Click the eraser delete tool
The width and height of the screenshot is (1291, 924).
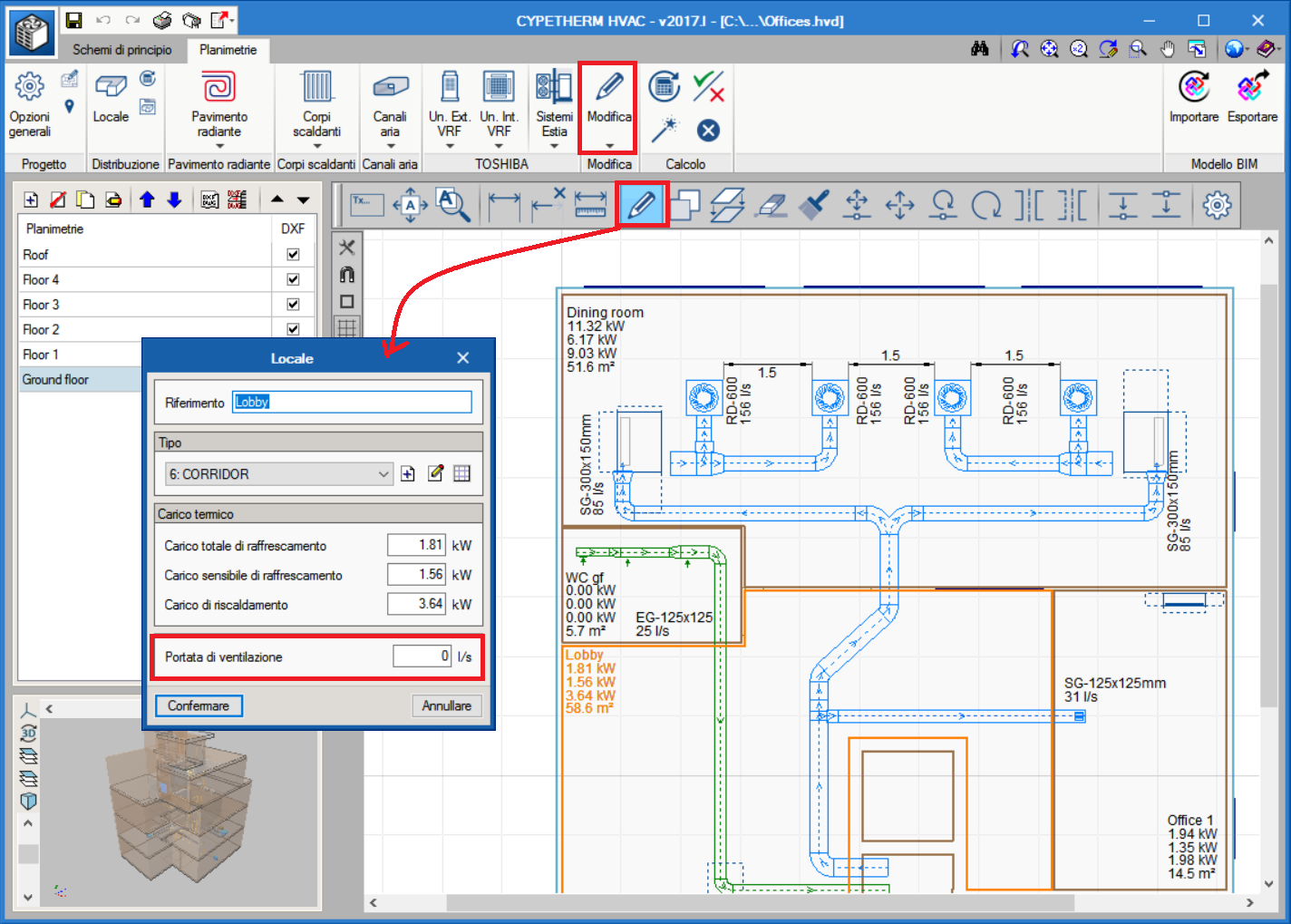click(x=771, y=205)
